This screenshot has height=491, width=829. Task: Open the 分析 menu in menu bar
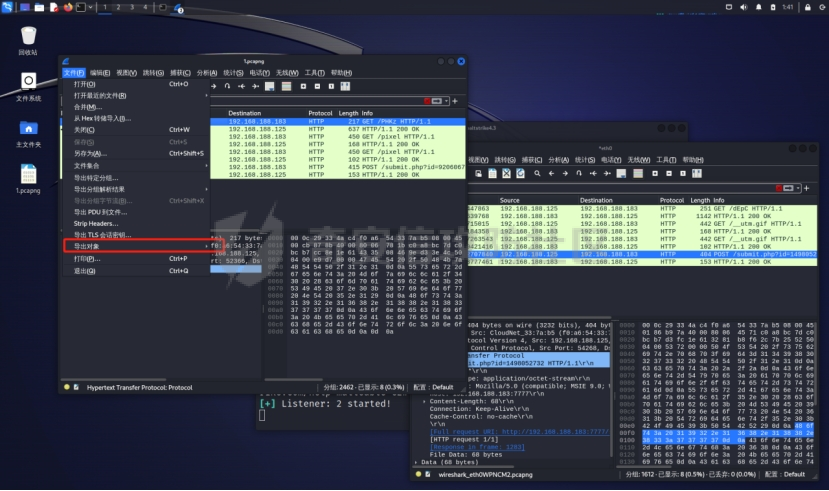point(207,73)
